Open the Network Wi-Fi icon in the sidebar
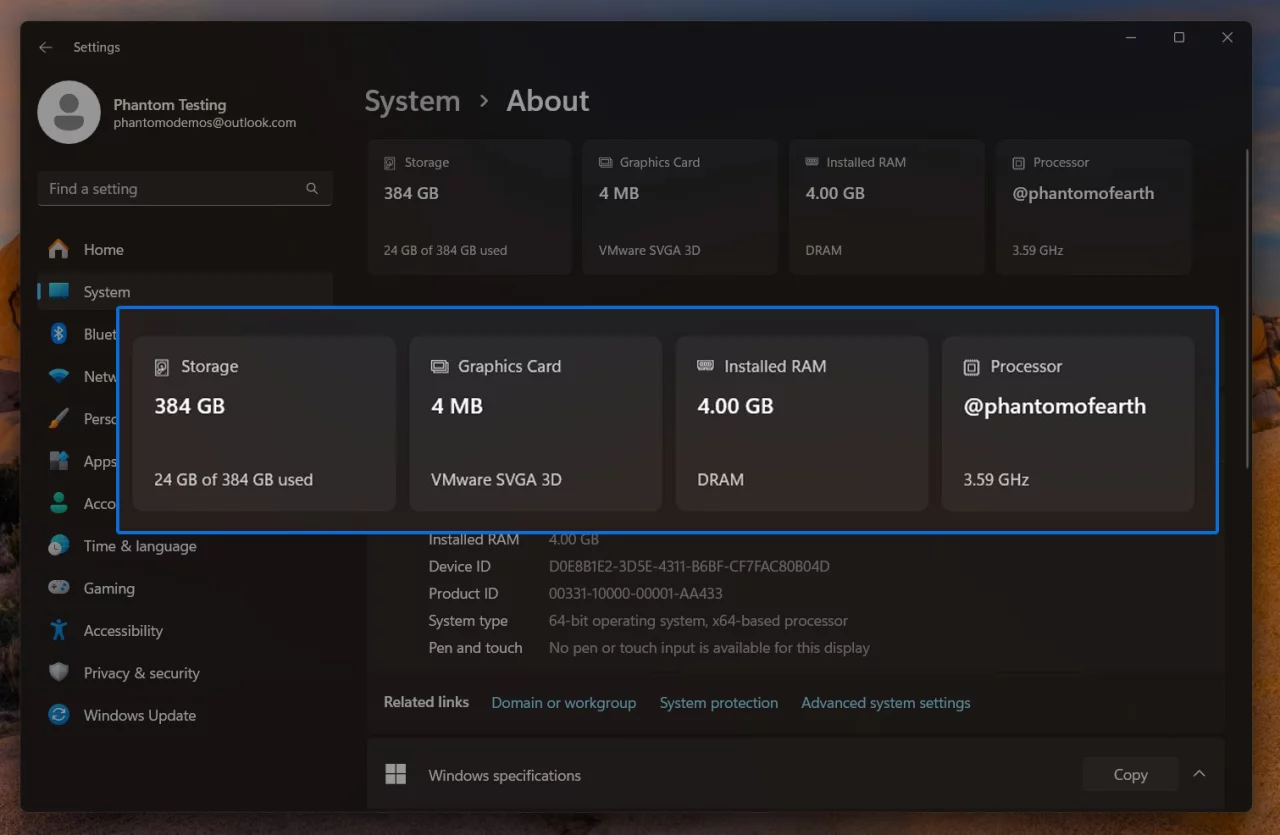 [59, 376]
